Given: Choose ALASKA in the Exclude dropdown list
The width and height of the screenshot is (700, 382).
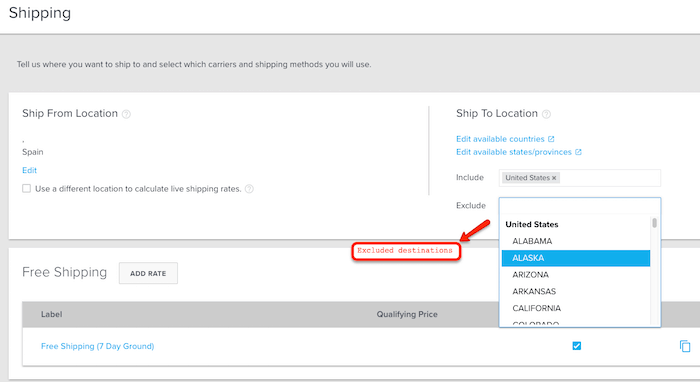Looking at the screenshot, I should pos(575,258).
